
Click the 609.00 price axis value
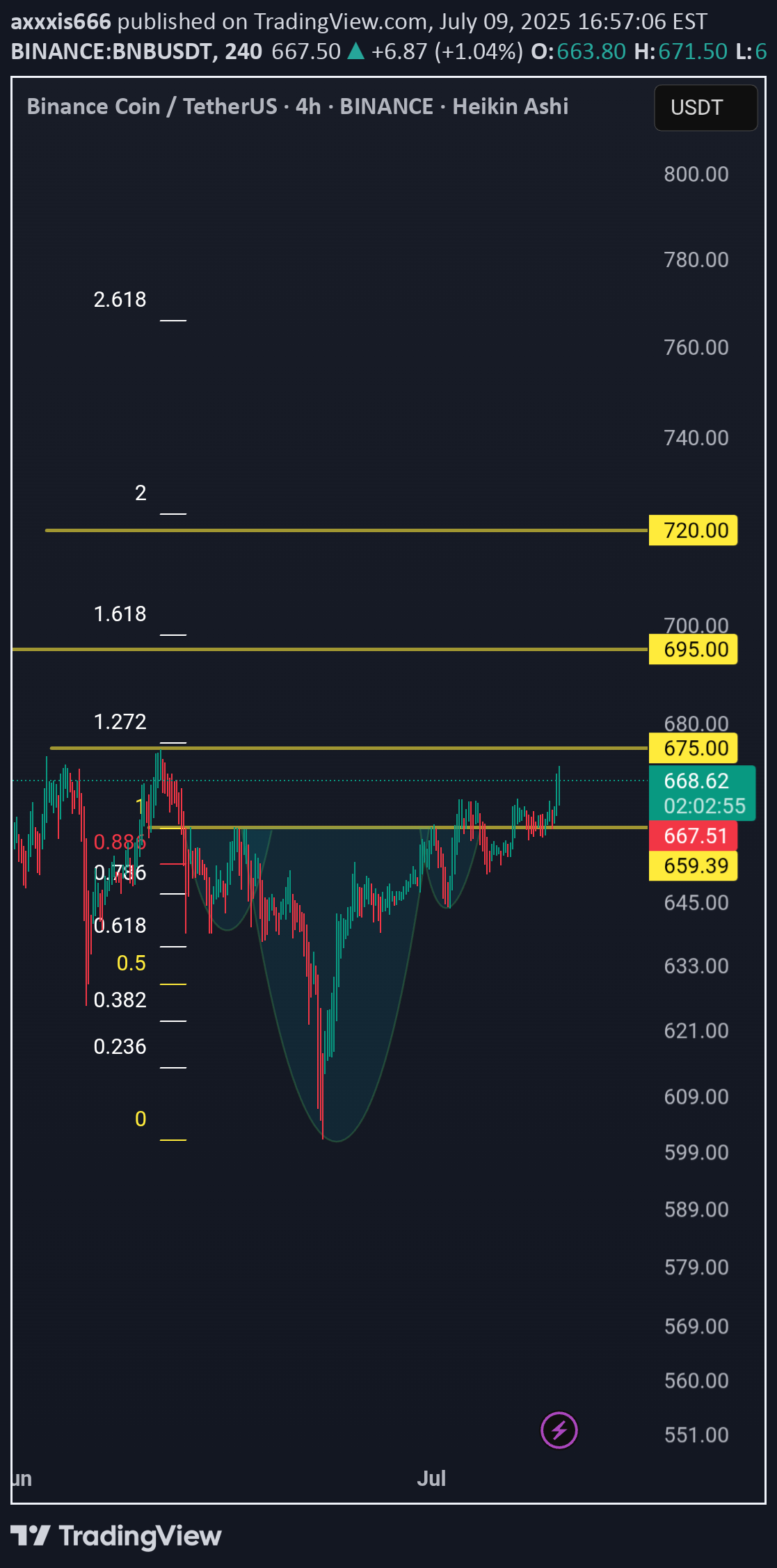click(696, 1096)
